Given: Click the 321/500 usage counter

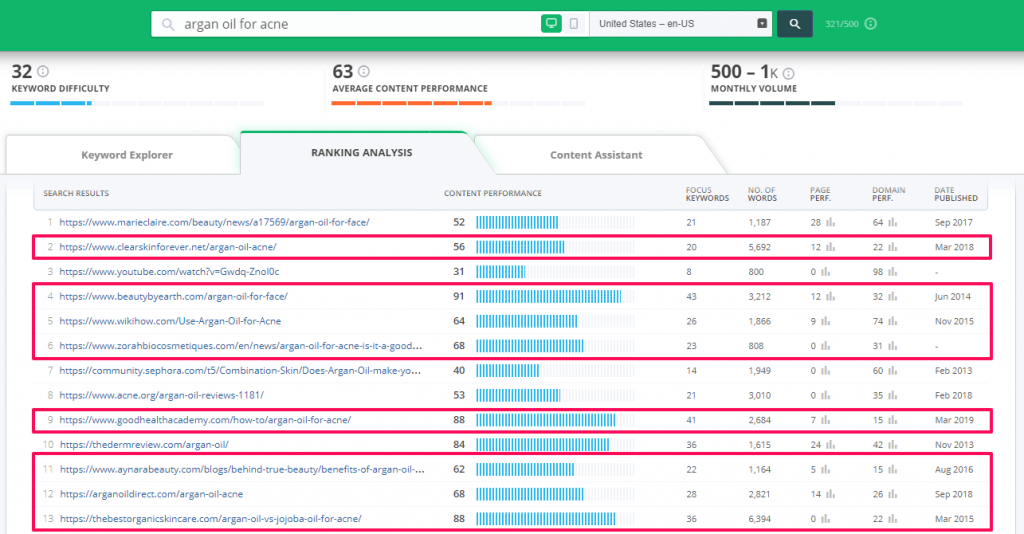Looking at the screenshot, I should coord(842,24).
